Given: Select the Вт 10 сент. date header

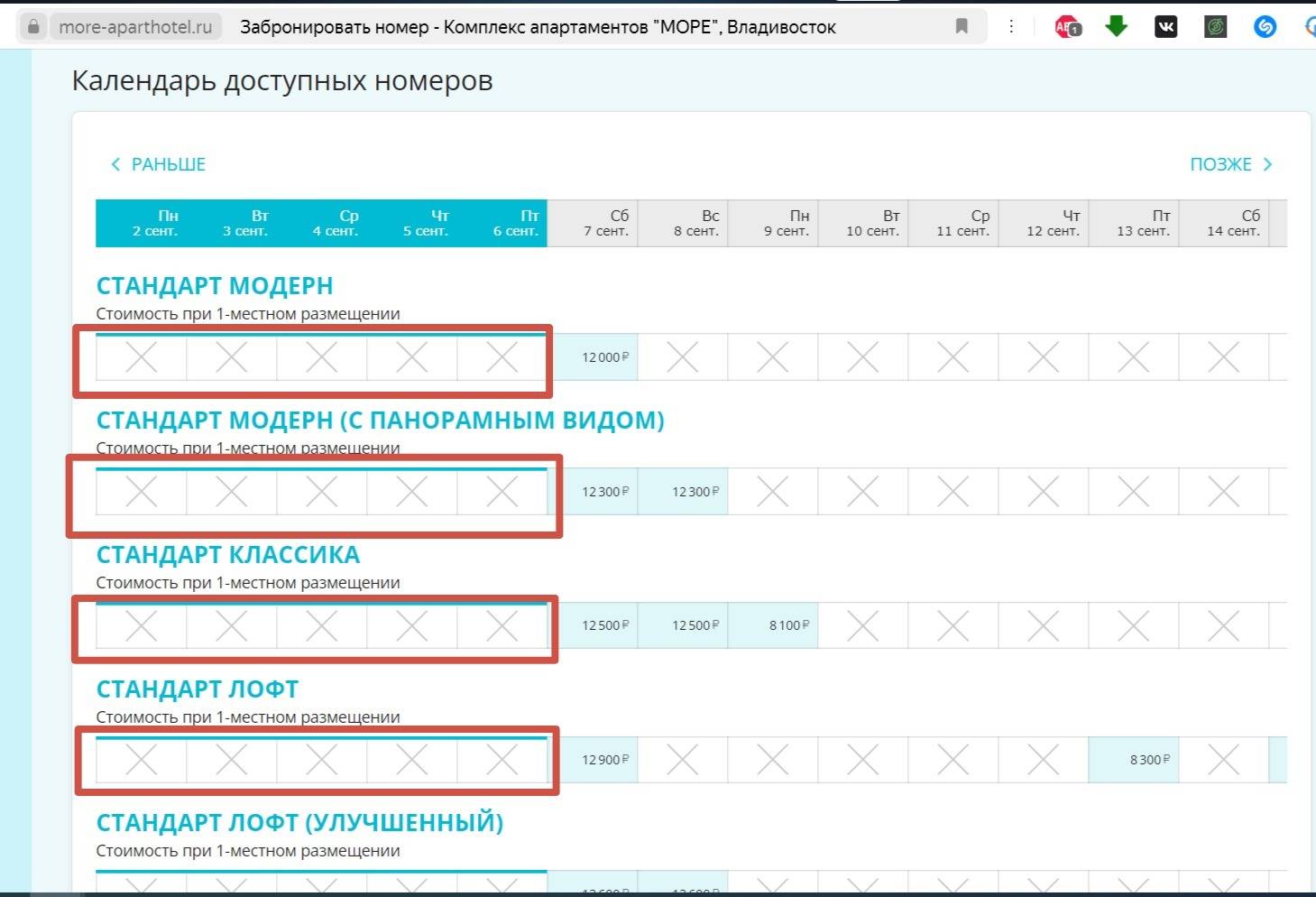Looking at the screenshot, I should (x=863, y=223).
